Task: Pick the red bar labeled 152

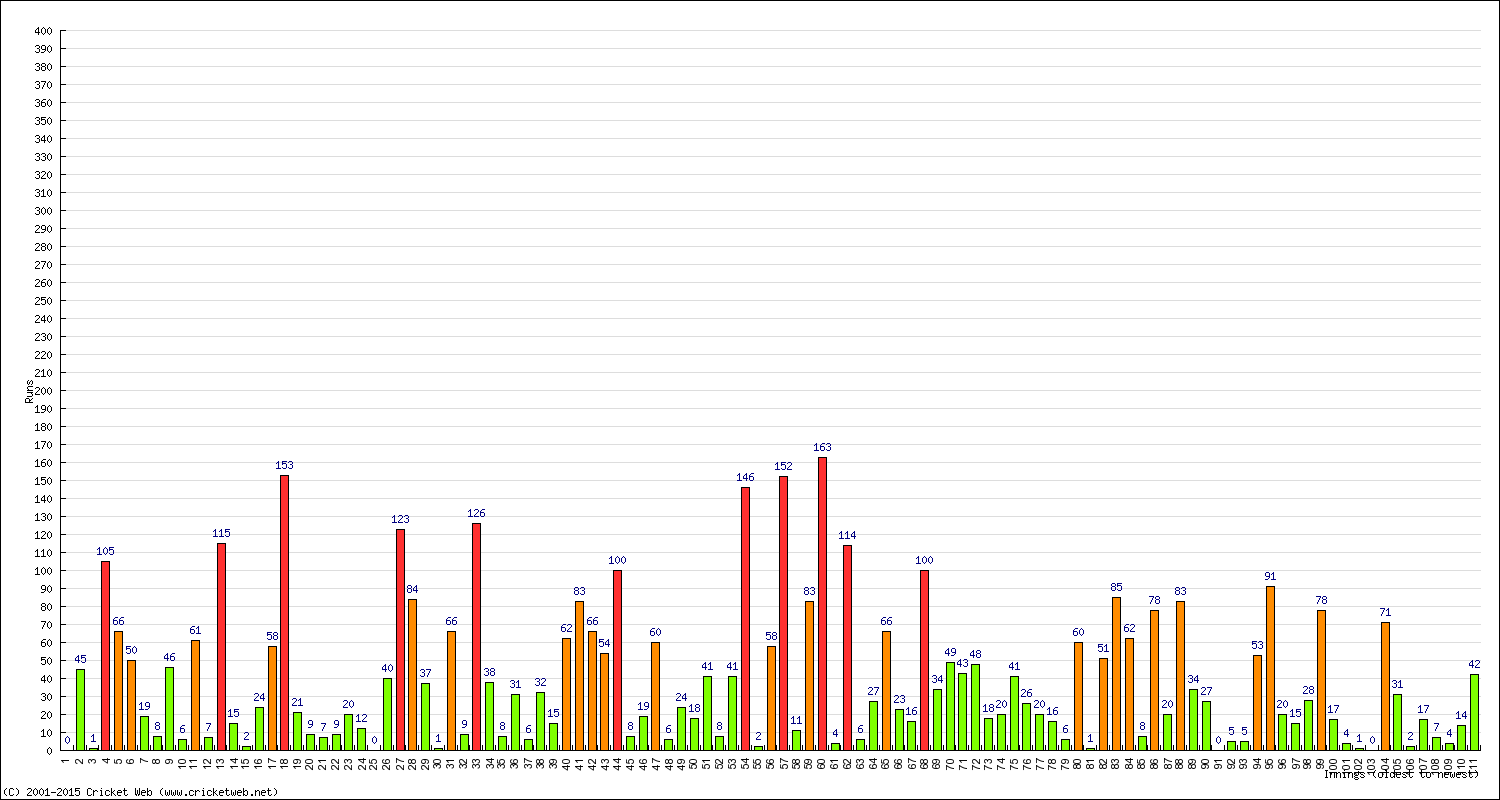Action: point(783,613)
